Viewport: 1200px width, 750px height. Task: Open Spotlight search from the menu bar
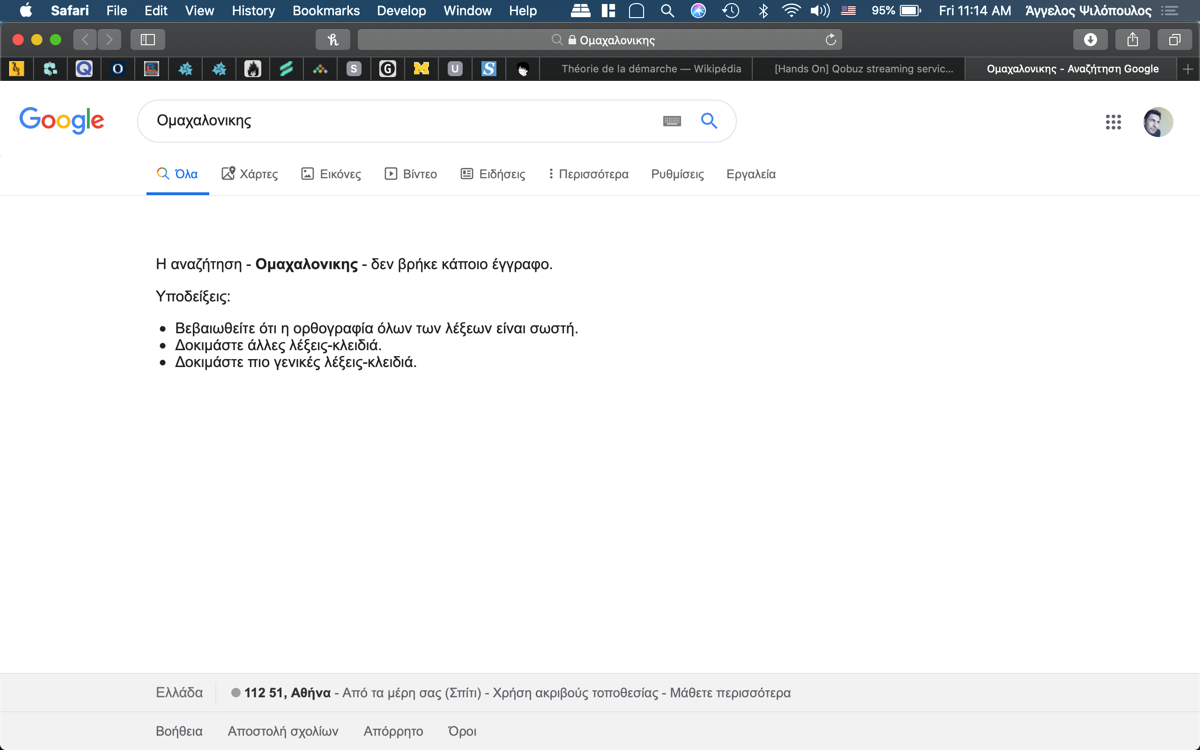pos(667,11)
